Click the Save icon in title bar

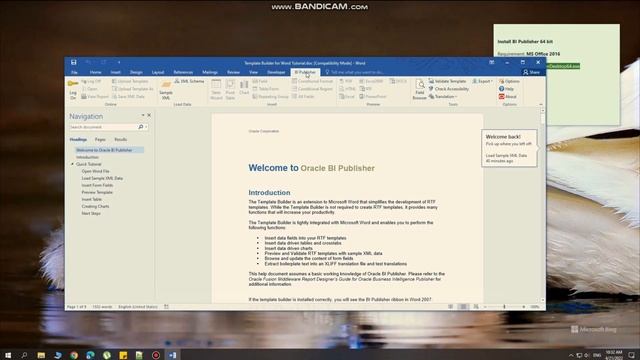(73, 62)
